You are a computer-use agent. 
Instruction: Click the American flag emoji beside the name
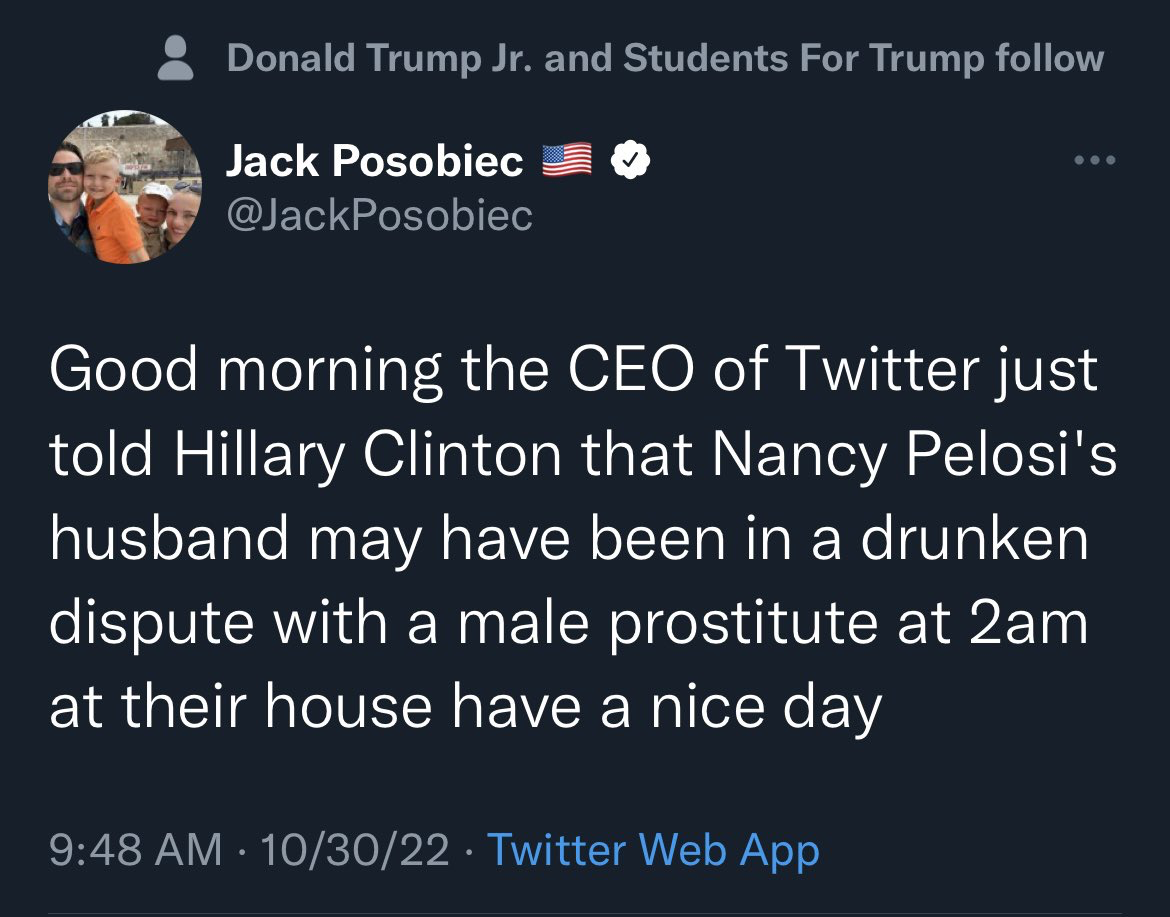click(x=566, y=160)
